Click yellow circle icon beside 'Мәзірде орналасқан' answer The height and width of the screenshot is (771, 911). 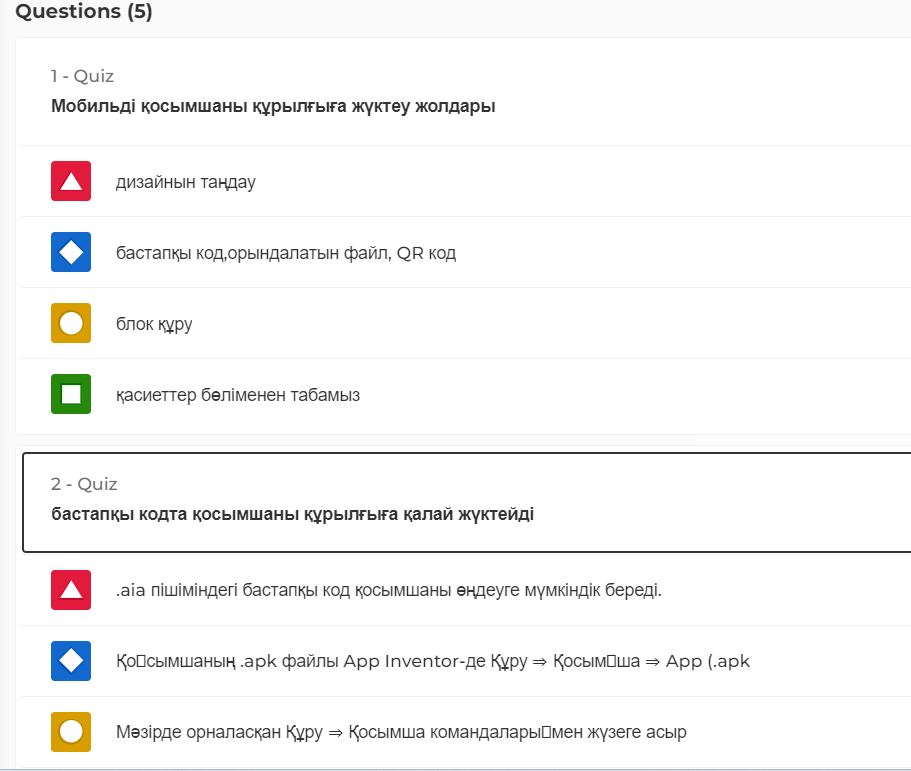pyautogui.click(x=71, y=732)
